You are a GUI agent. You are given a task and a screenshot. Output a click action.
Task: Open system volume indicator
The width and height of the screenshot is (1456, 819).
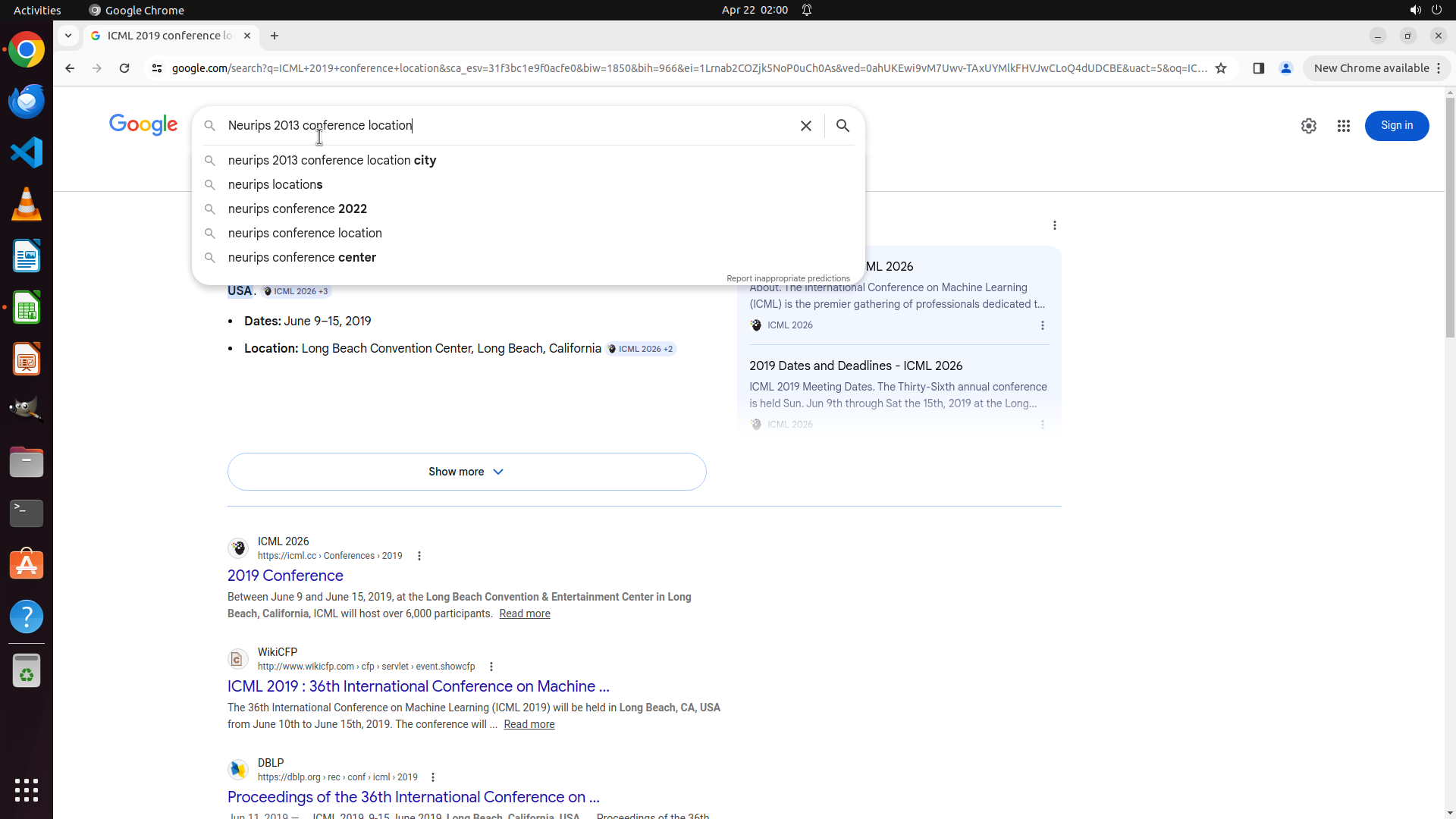coord(1415,10)
